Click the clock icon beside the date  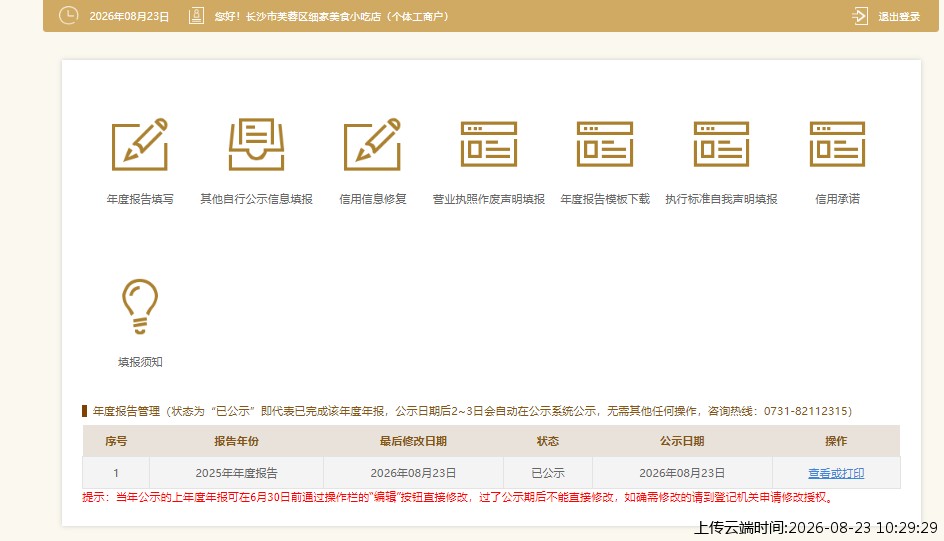tap(69, 16)
